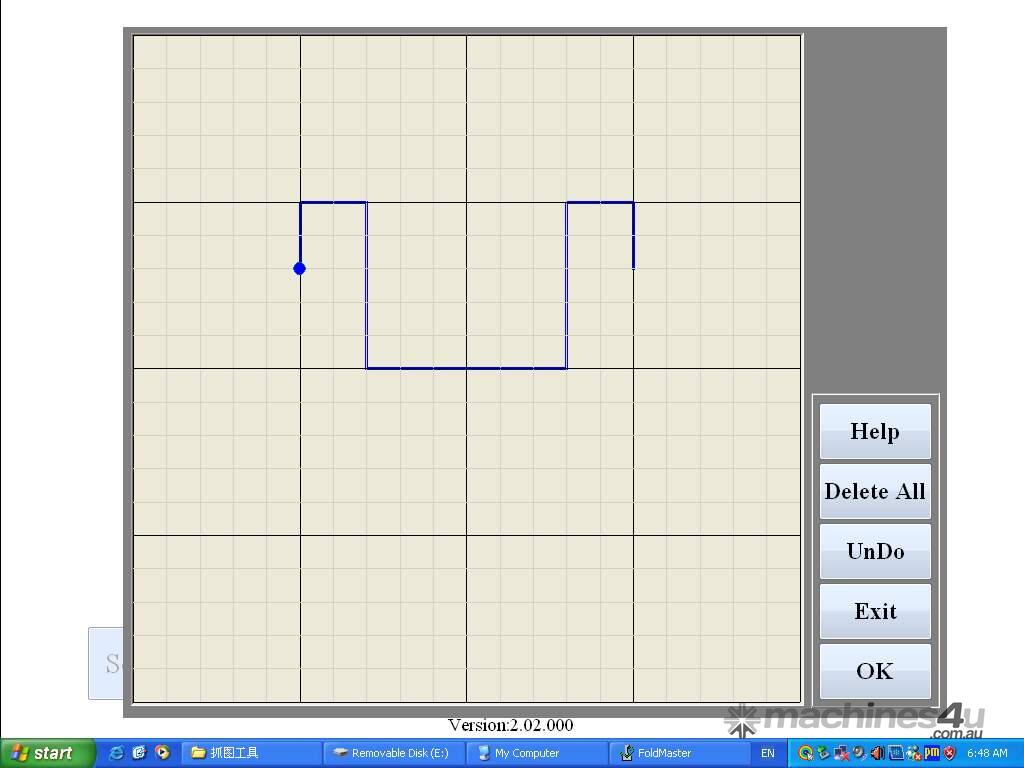Click Safely Remove Hardware tray icon
Viewport: 1024px width, 768px height.
(823, 753)
